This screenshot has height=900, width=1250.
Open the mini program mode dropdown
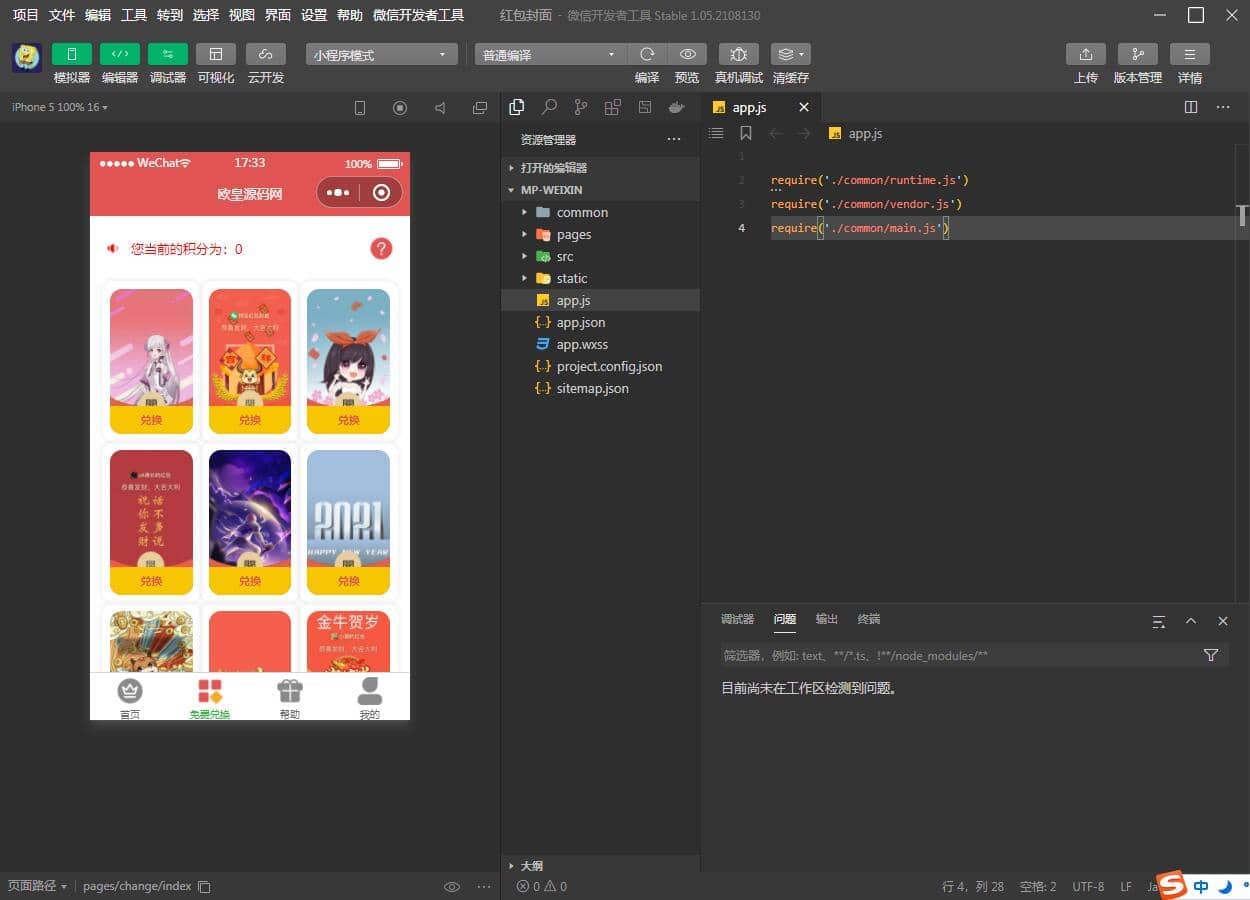click(381, 55)
